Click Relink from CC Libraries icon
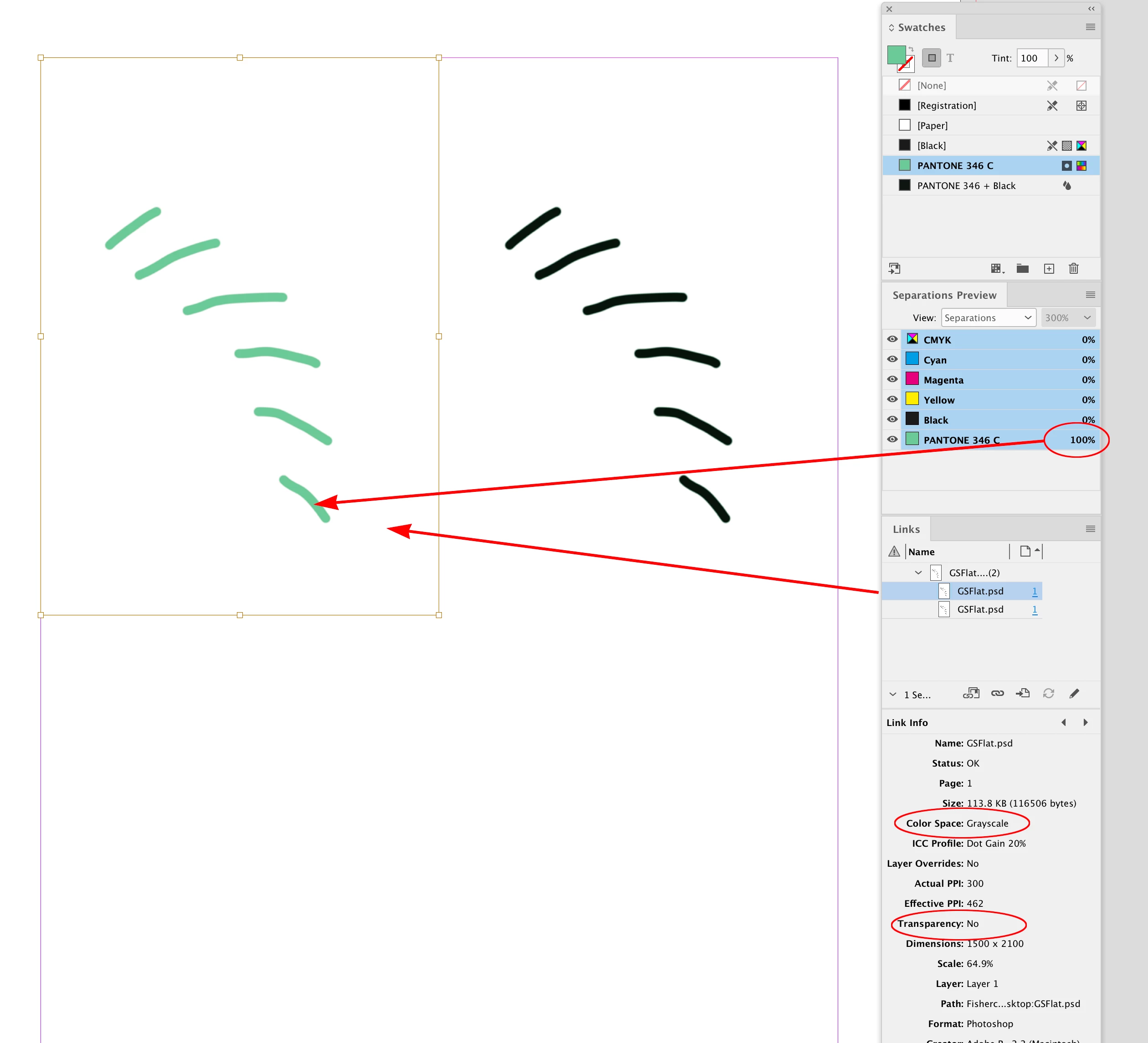 pyautogui.click(x=971, y=693)
